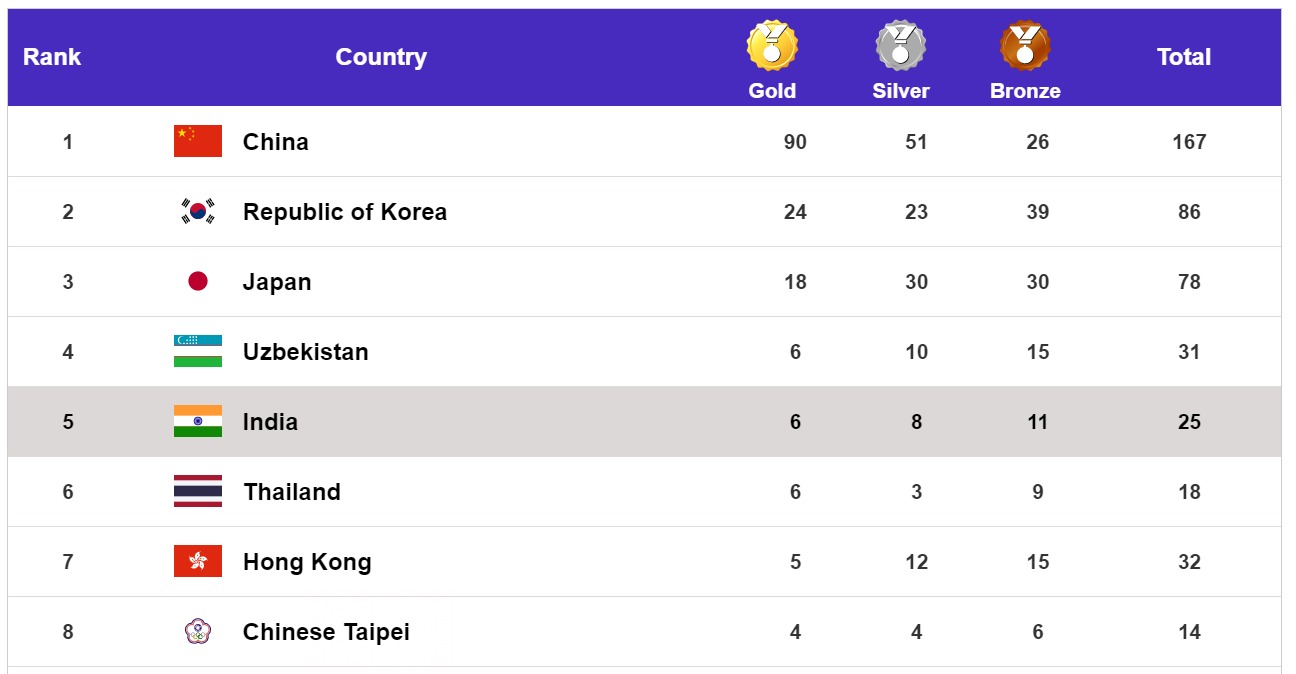Select the highlighted India country name
1296x674 pixels.
point(270,422)
